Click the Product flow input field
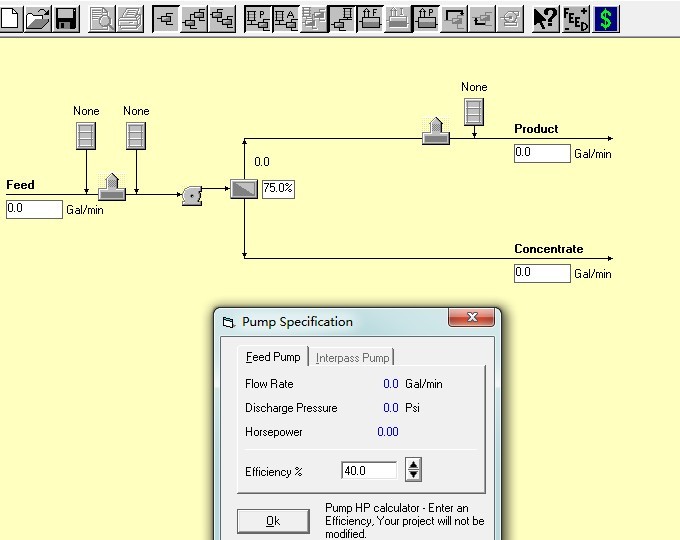 [x=542, y=153]
